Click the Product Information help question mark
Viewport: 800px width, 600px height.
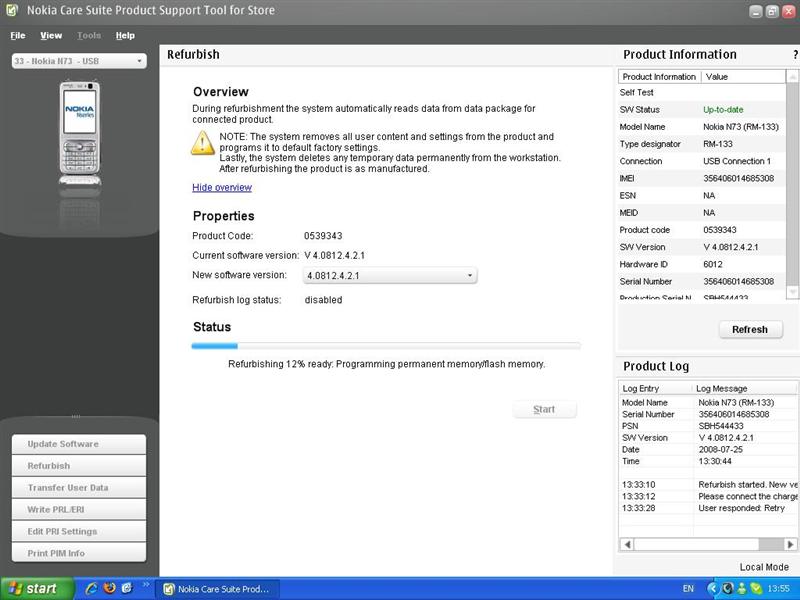[795, 55]
